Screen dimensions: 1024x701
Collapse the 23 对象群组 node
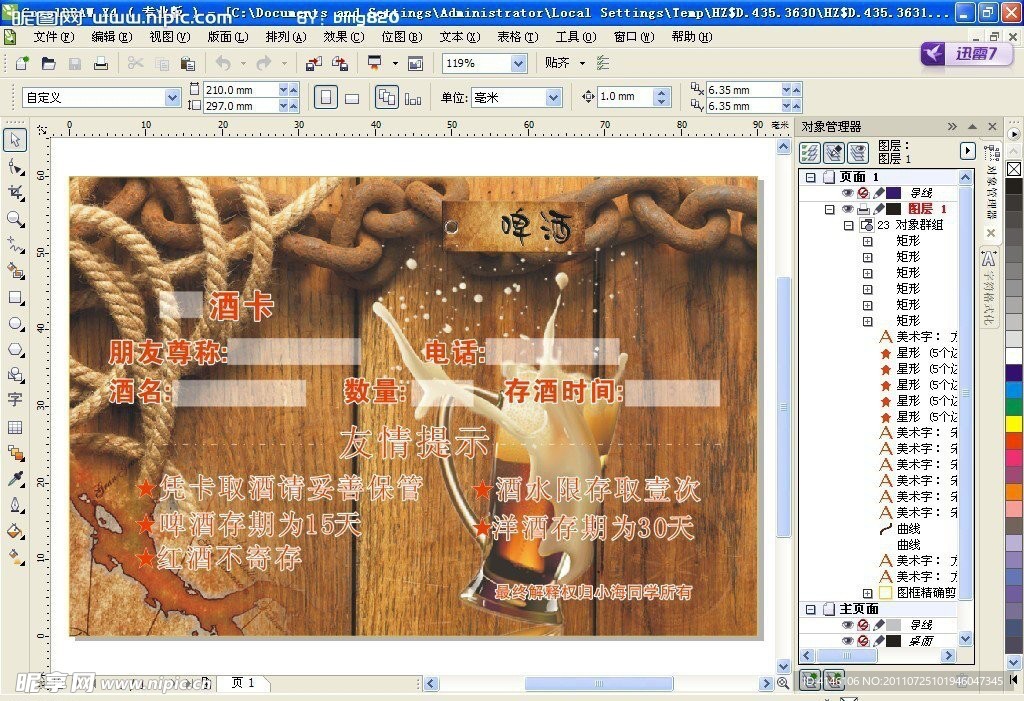coord(848,225)
